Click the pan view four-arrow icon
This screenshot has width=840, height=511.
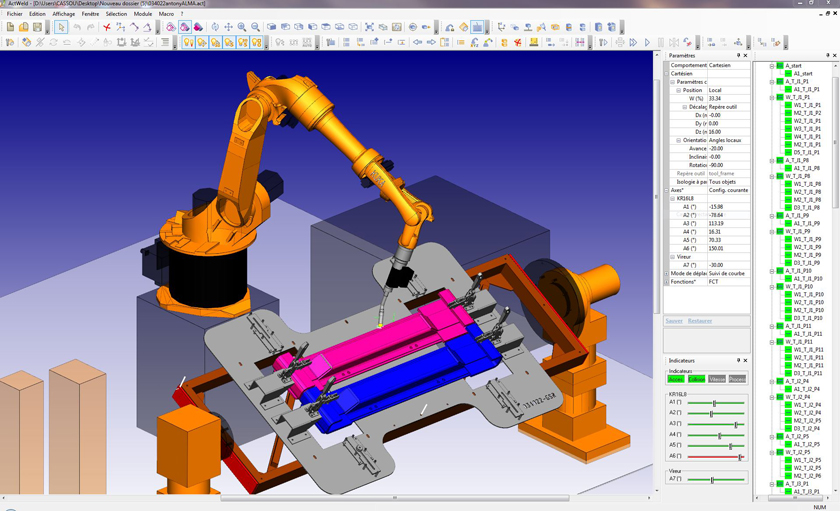(x=228, y=27)
